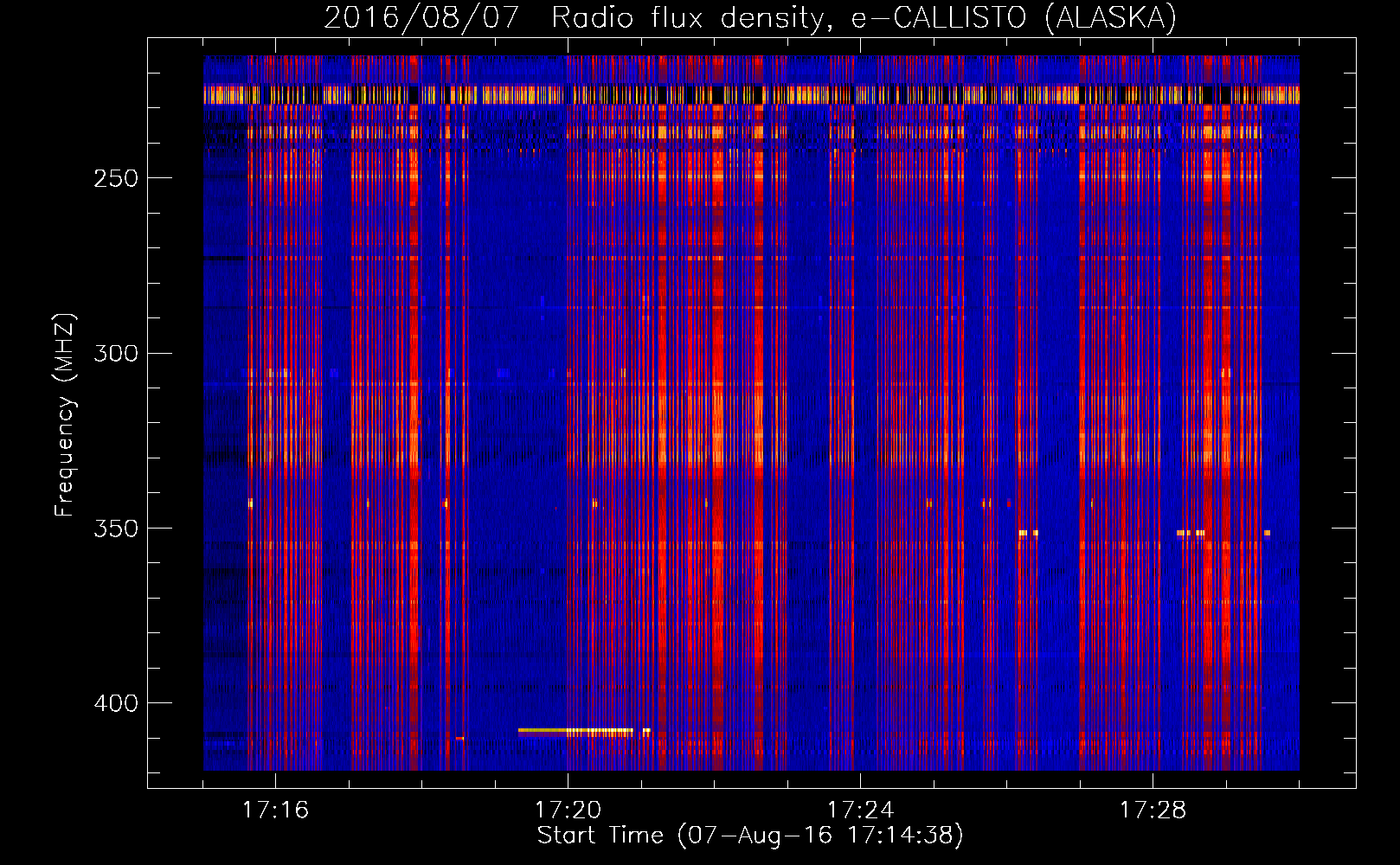Click the 350 frequency tick label
The width and height of the screenshot is (1400, 865).
click(116, 529)
